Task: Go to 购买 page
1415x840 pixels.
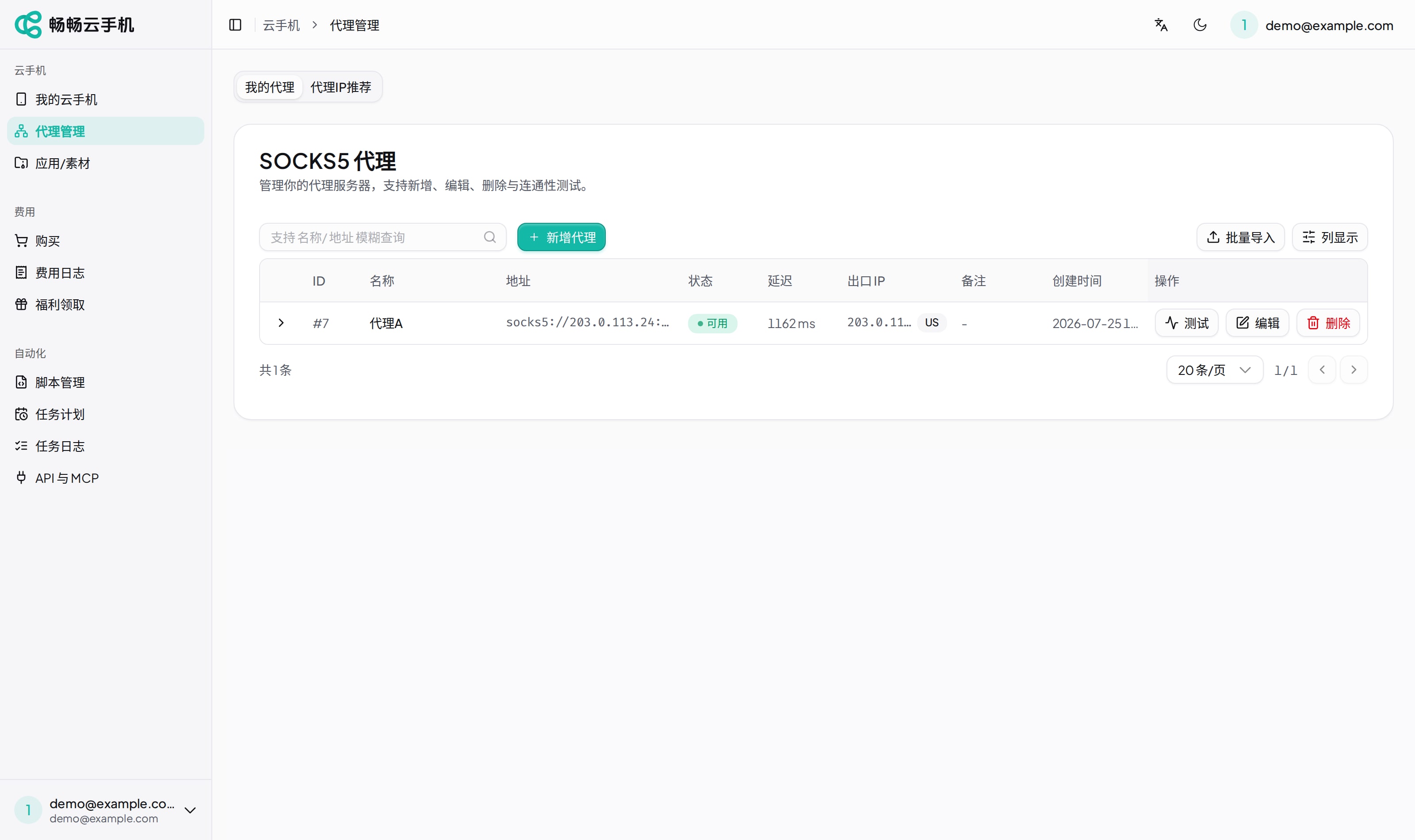Action: tap(105, 241)
